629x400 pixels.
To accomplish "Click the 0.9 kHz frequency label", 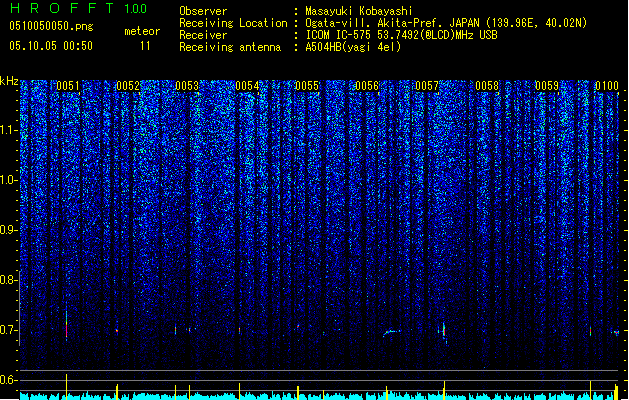I will pos(8,230).
